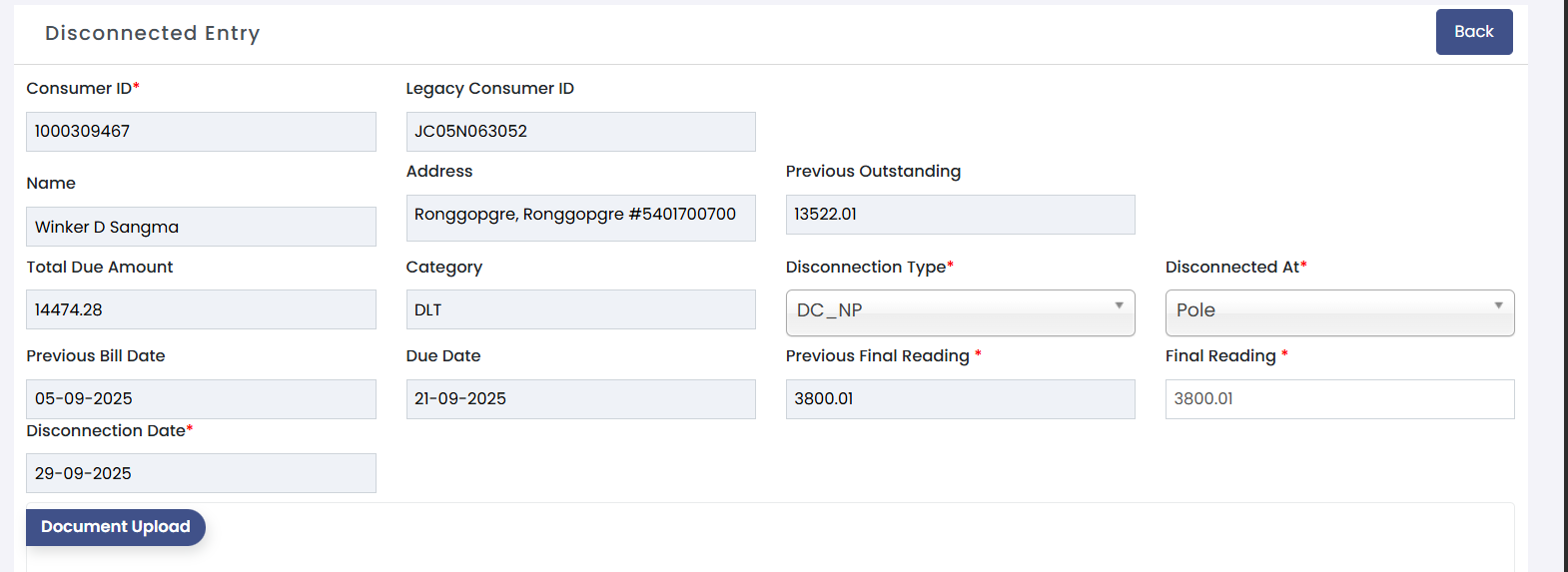Viewport: 1568px width, 572px height.
Task: Focus the Final Reading input field
Action: point(1338,399)
